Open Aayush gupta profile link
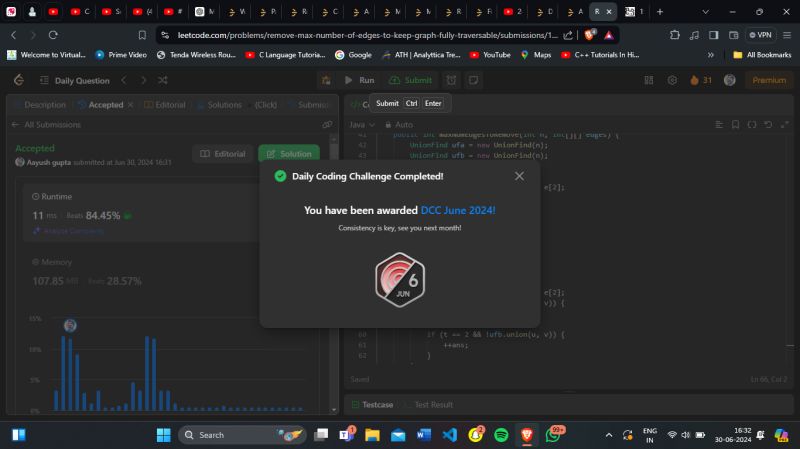 (48, 162)
